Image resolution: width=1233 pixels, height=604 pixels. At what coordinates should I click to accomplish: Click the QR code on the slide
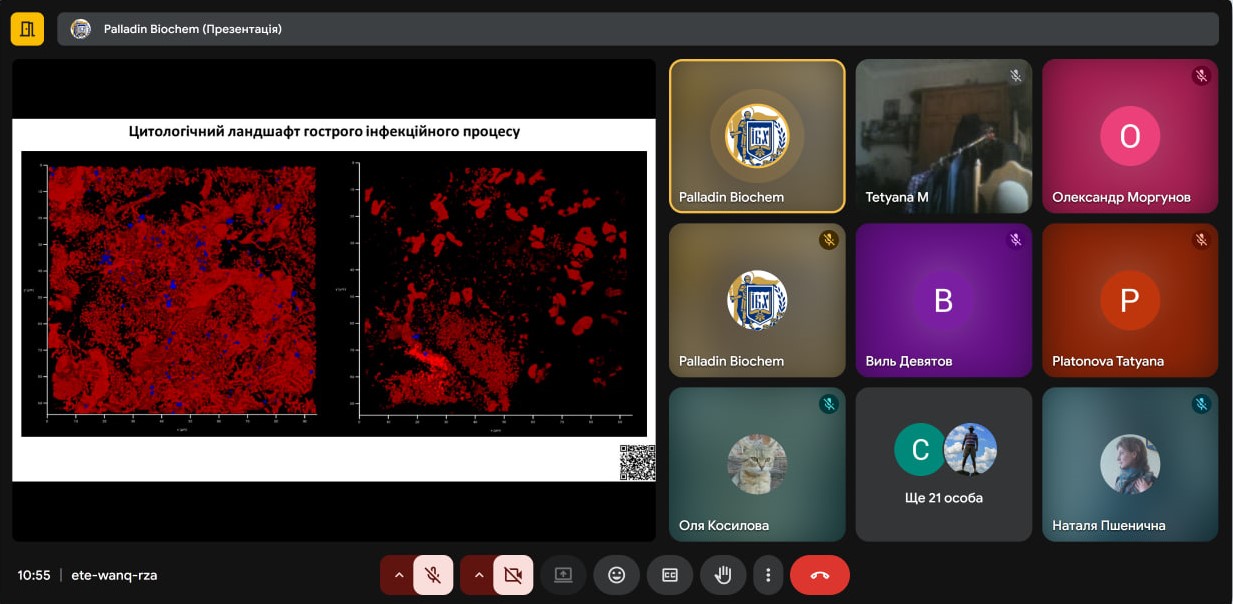(x=637, y=462)
